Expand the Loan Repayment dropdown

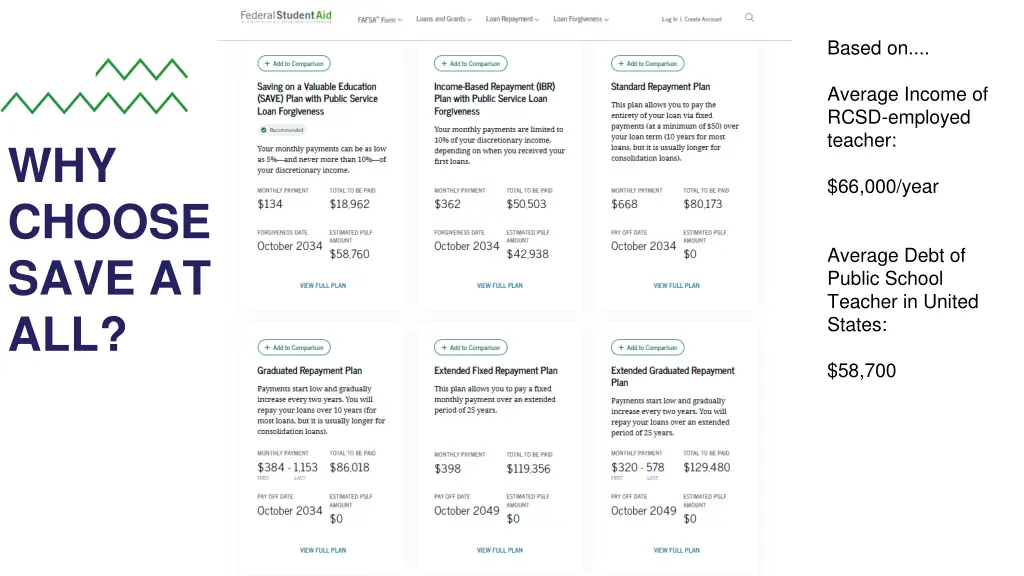pyautogui.click(x=512, y=19)
